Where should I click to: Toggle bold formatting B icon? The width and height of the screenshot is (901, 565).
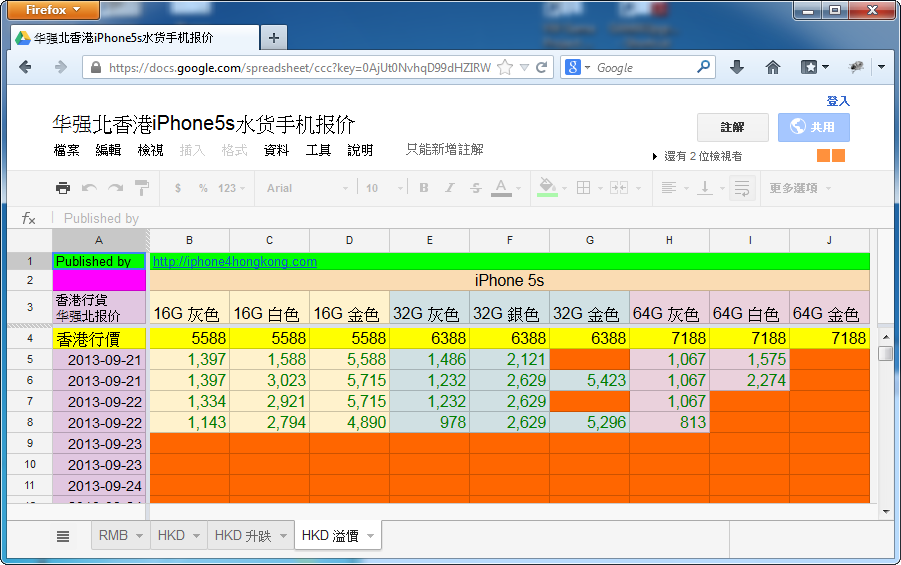click(424, 188)
